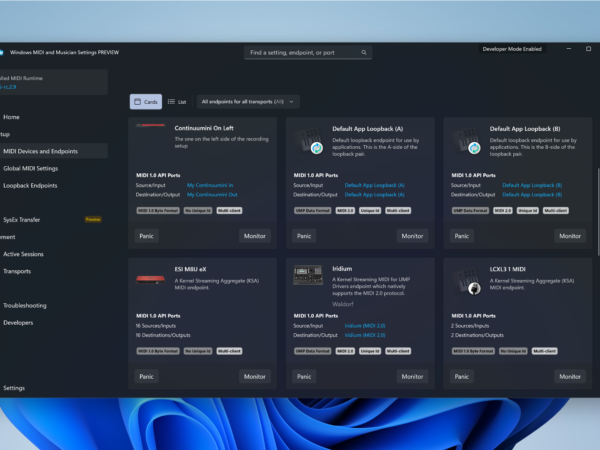This screenshot has width=600, height=450.
Task: Open Global MIDI Settings
Action: (x=31, y=168)
